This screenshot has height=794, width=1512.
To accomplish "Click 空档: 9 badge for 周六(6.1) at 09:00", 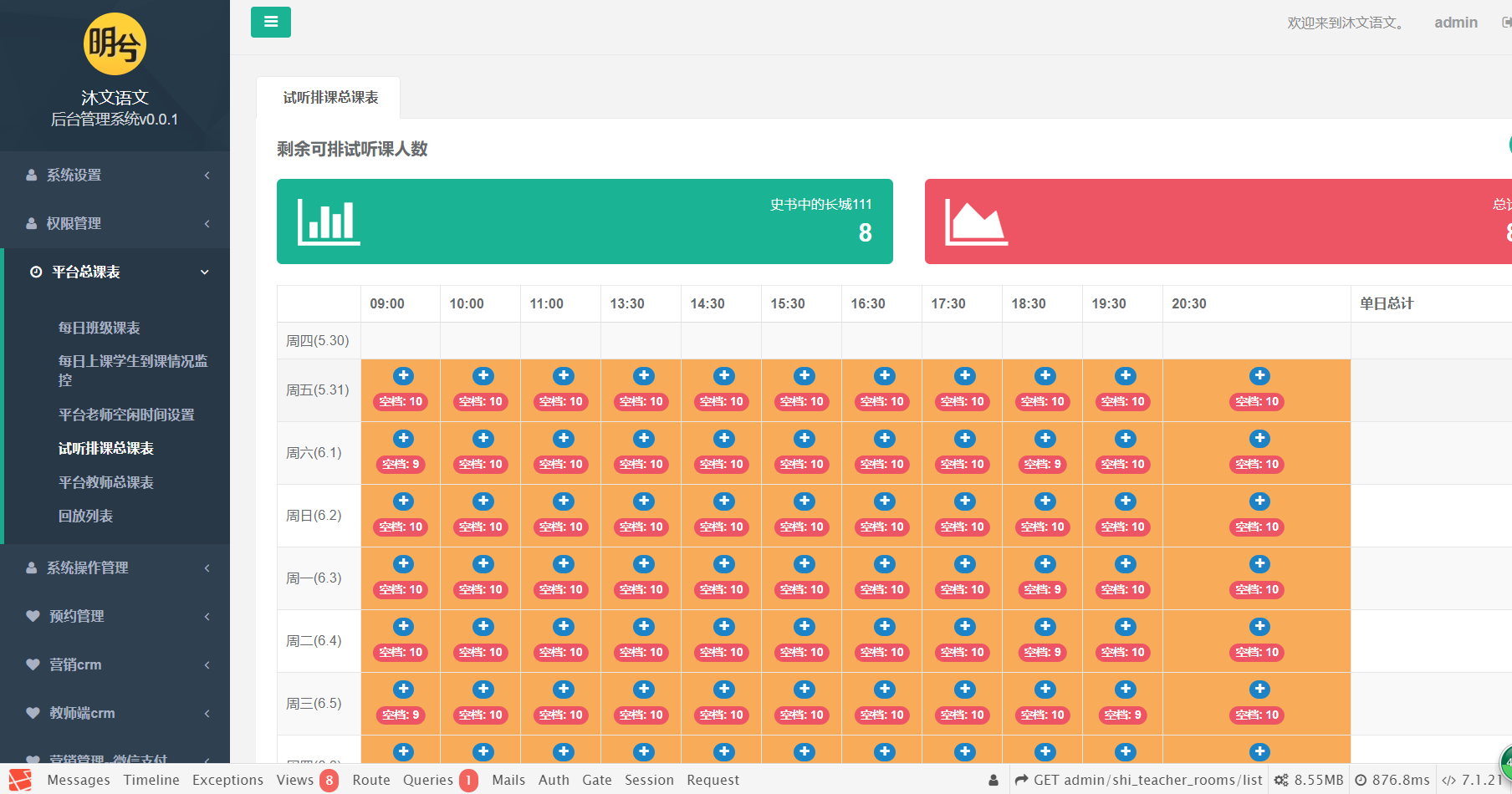I will pos(401,464).
